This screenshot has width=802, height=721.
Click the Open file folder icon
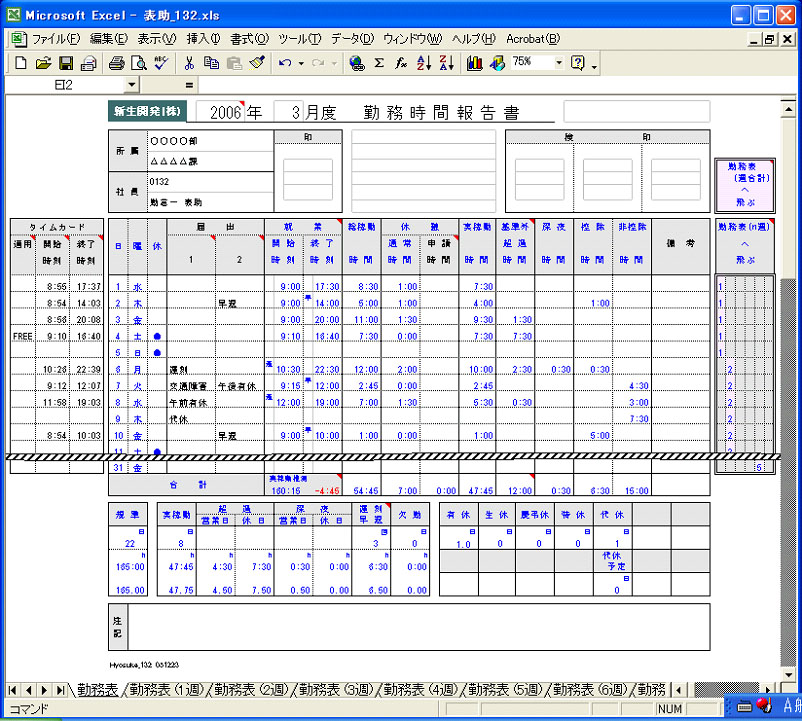coord(43,63)
